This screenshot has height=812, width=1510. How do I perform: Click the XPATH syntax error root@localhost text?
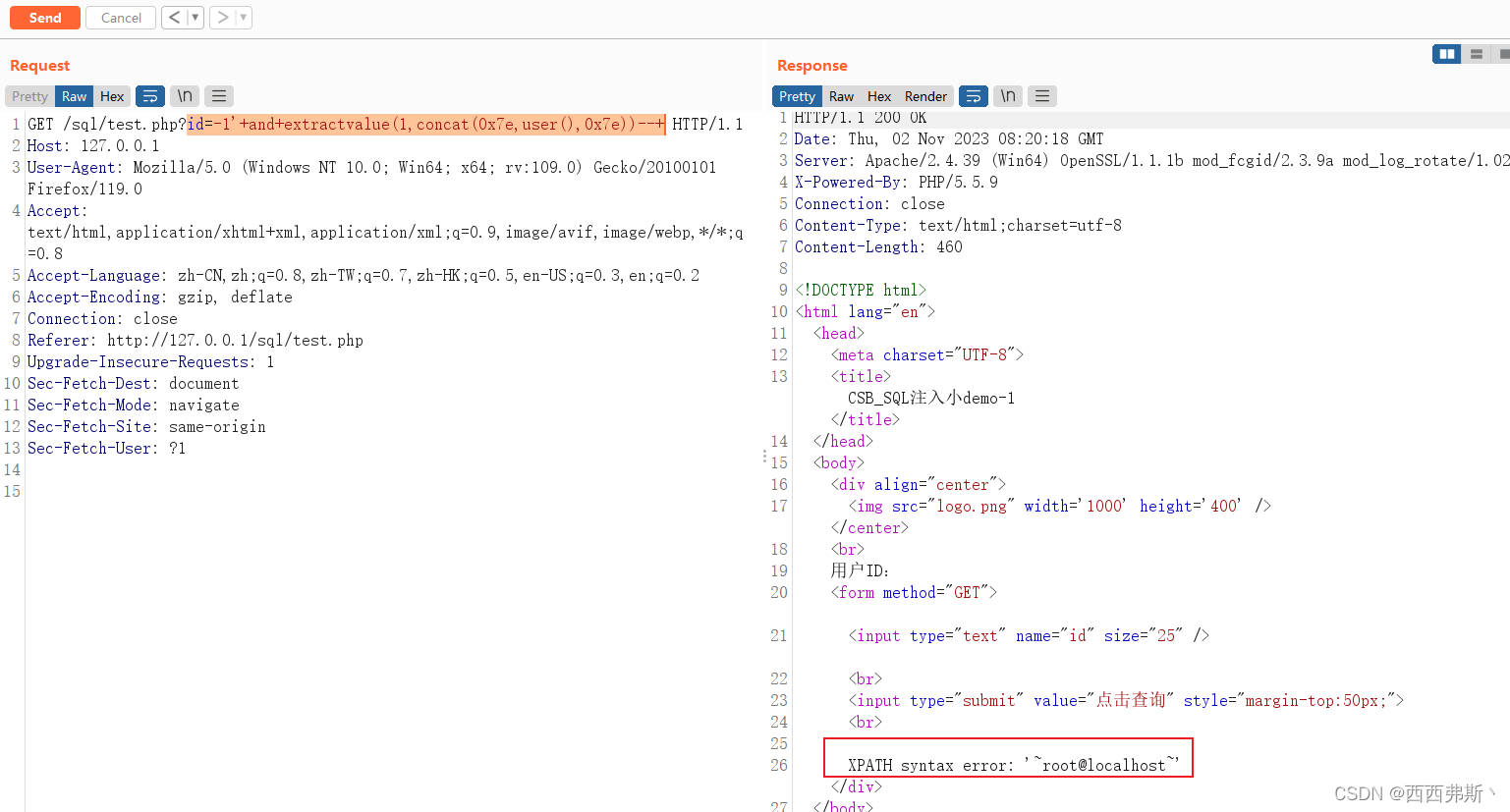click(x=1013, y=765)
